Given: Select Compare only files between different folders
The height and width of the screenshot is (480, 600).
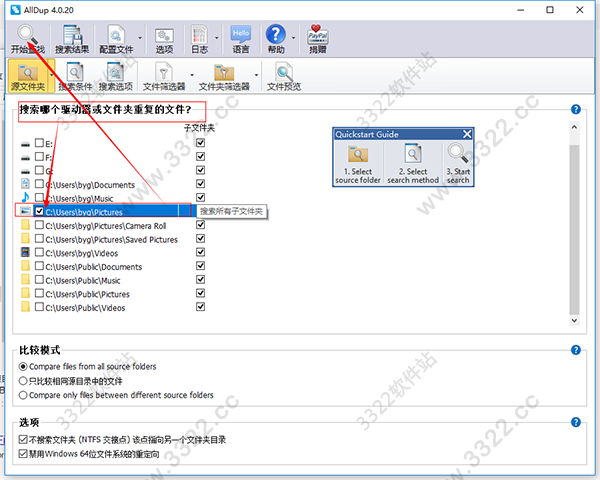Looking at the screenshot, I should 23,395.
